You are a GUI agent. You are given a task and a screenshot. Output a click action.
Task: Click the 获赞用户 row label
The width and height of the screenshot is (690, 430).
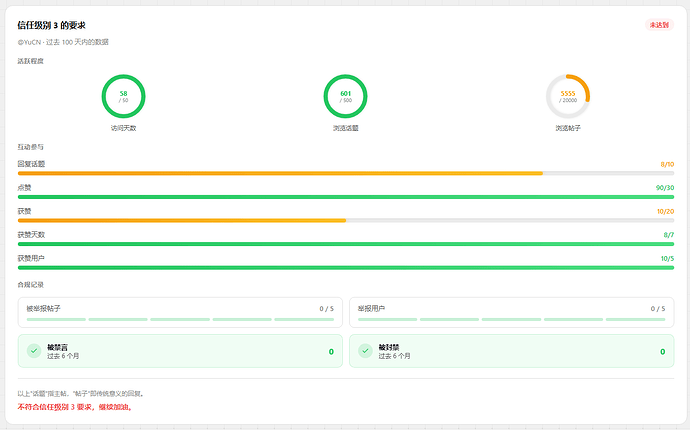coord(31,258)
